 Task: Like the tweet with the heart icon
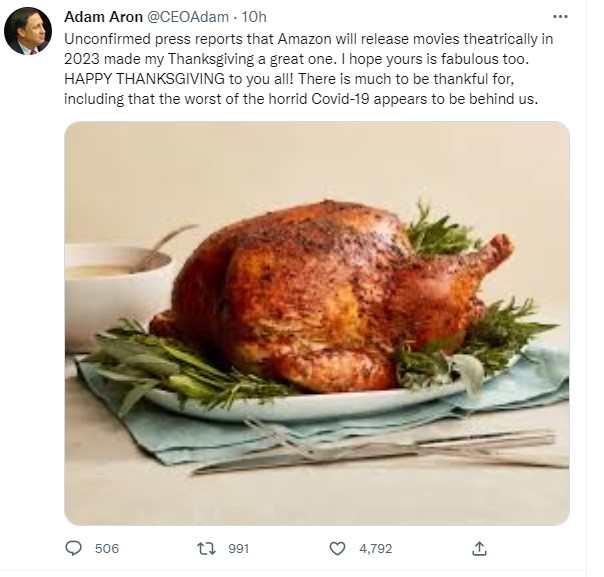point(339,548)
